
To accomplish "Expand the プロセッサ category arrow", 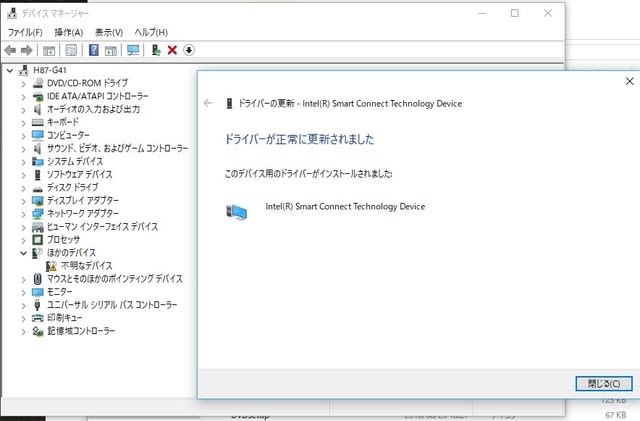I will tap(23, 241).
